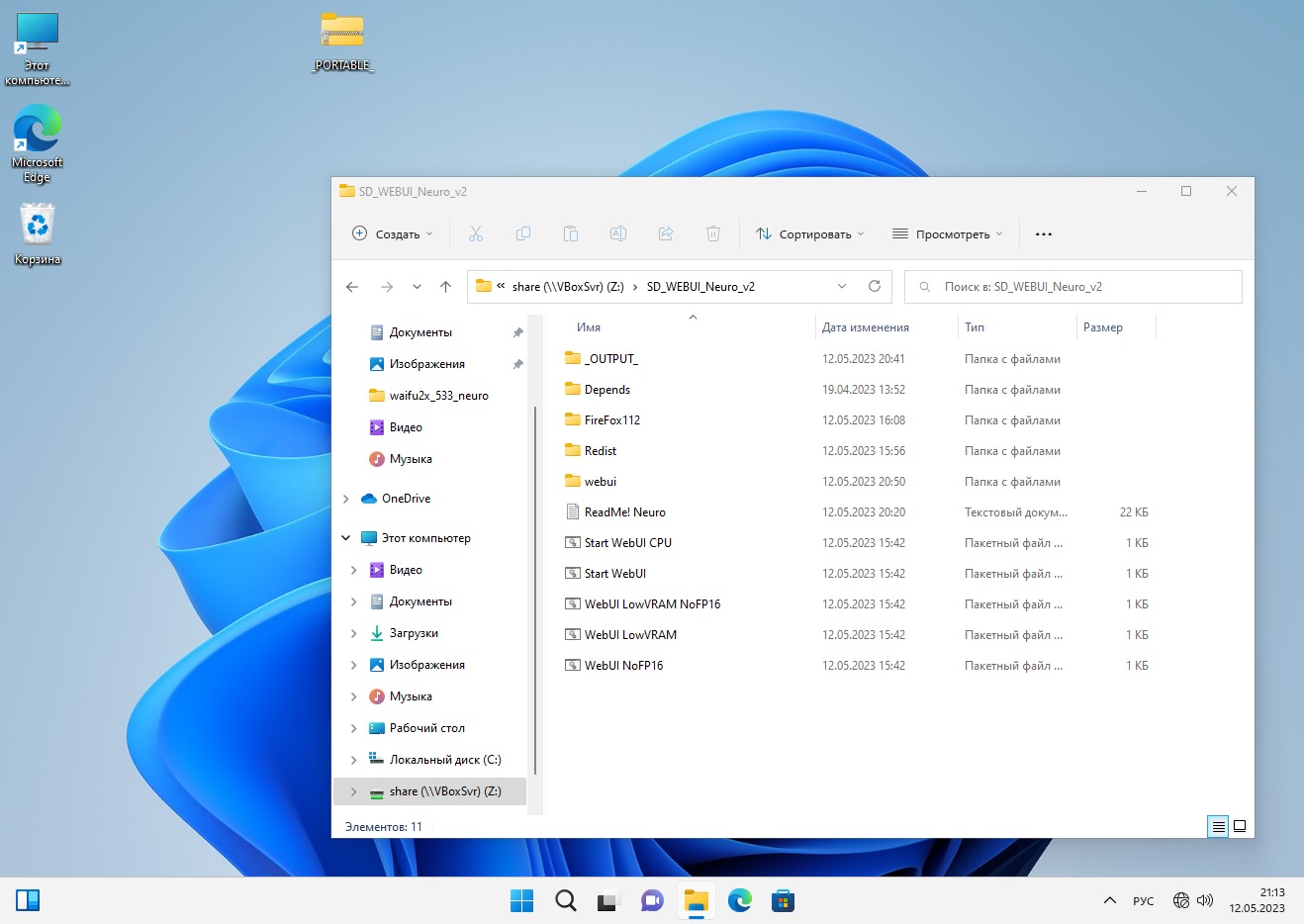Screen dimensions: 1304x924
Task: Go forward with the right arrow
Action: (x=387, y=287)
